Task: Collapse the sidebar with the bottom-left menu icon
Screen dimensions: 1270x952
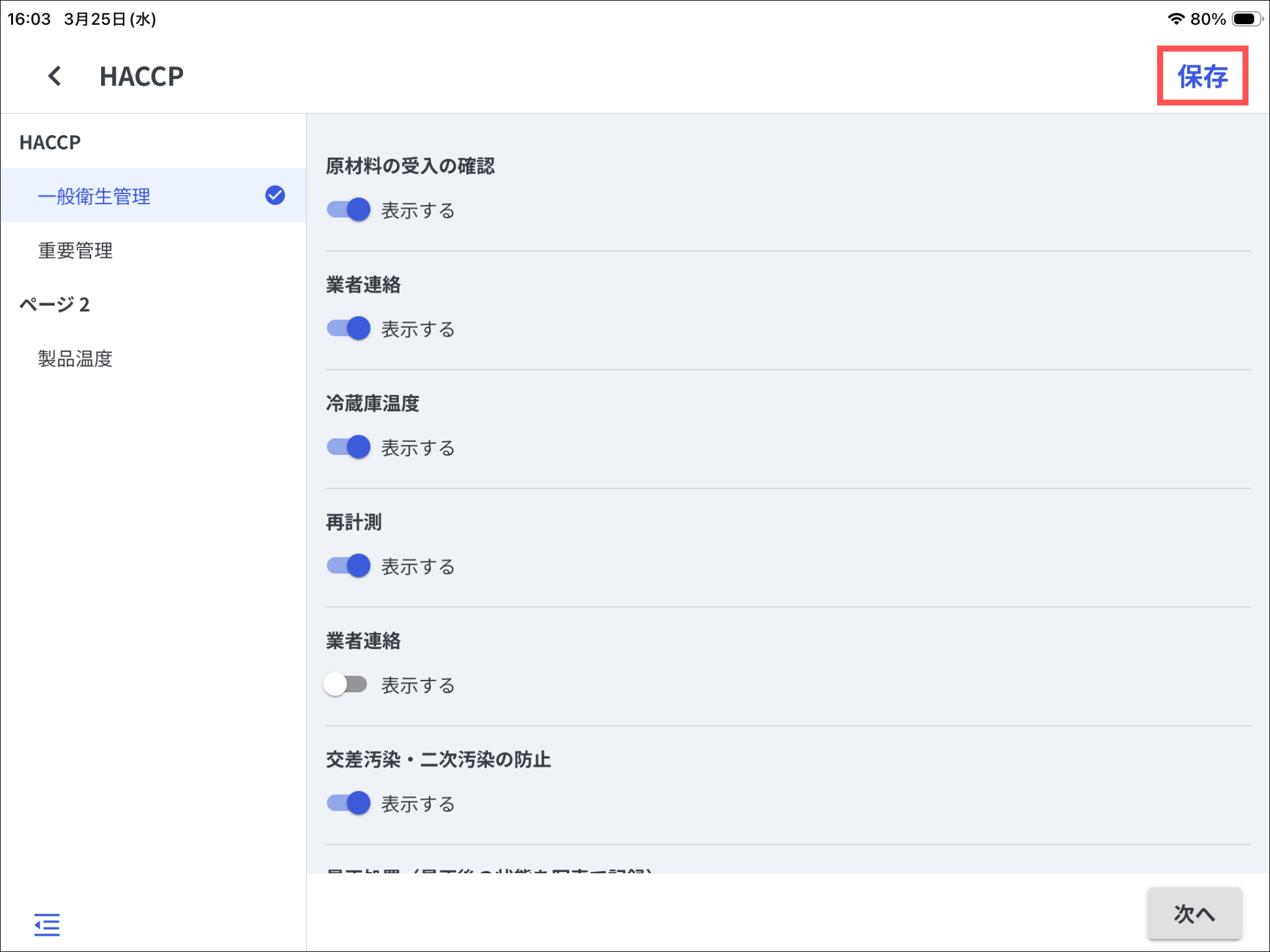Action: point(47,924)
